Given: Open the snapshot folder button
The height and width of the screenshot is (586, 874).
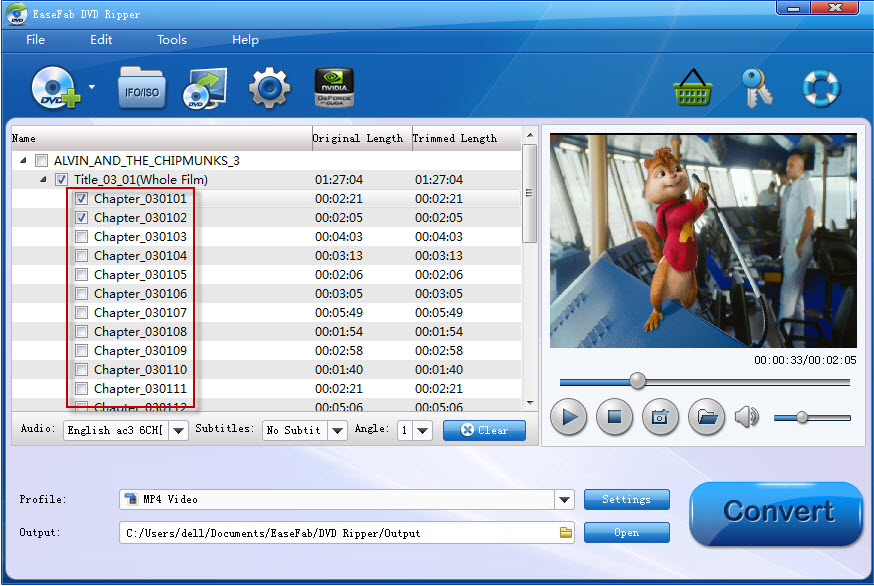Looking at the screenshot, I should [706, 417].
